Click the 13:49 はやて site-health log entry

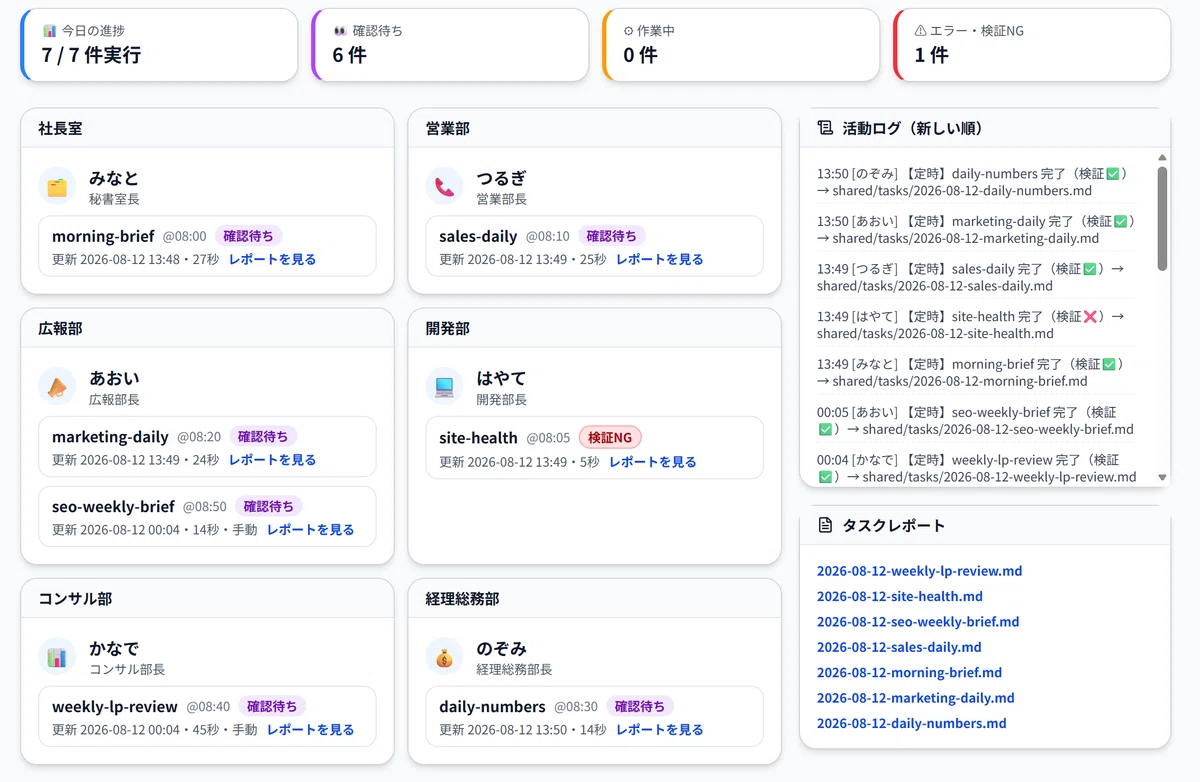[976, 325]
